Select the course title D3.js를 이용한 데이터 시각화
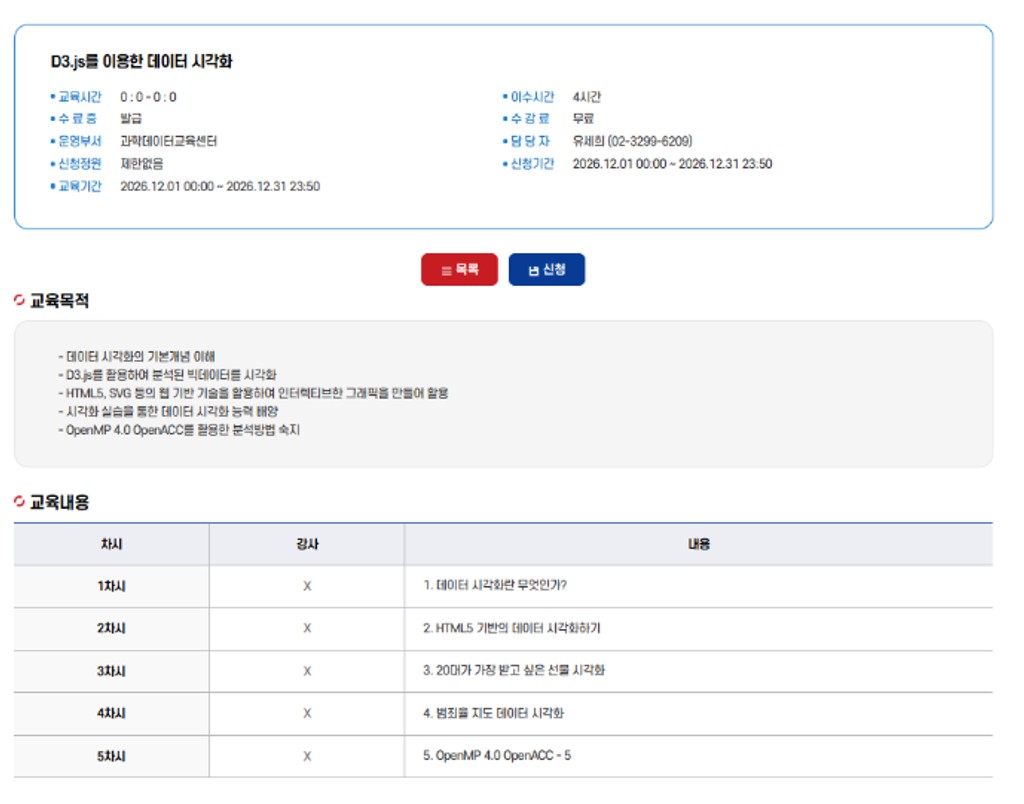Screen dimensions: 1024x804 pos(141,62)
